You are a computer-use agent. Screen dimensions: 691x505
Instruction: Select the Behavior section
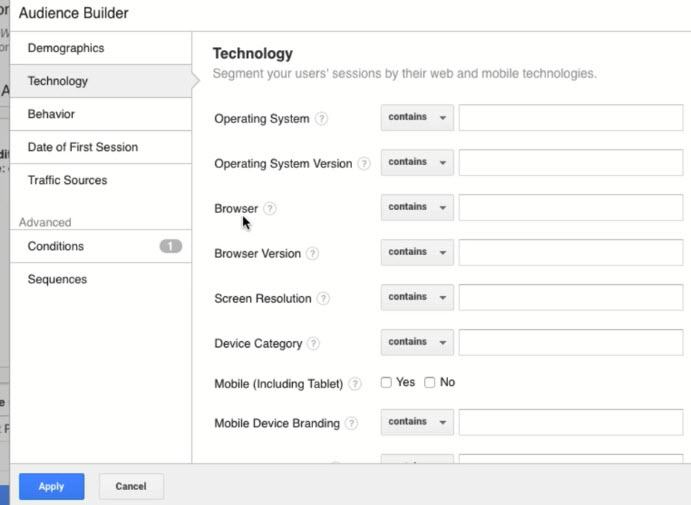click(x=51, y=114)
